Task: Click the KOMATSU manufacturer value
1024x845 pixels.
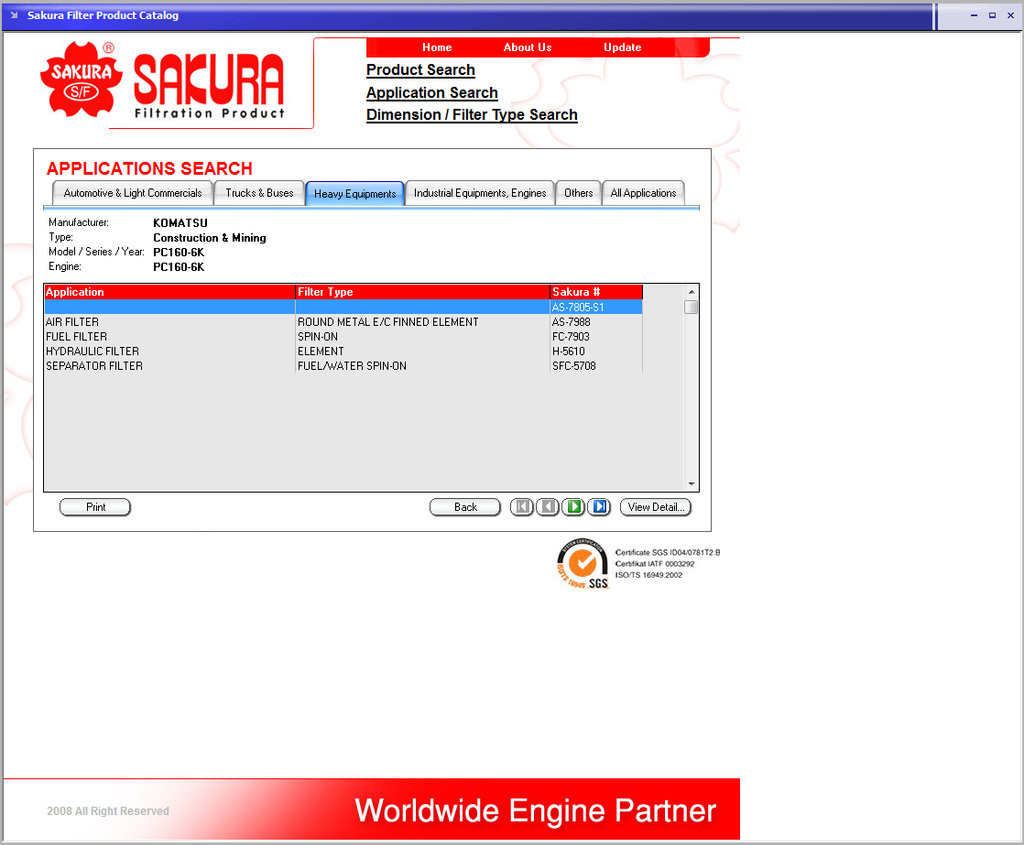Action: point(180,223)
